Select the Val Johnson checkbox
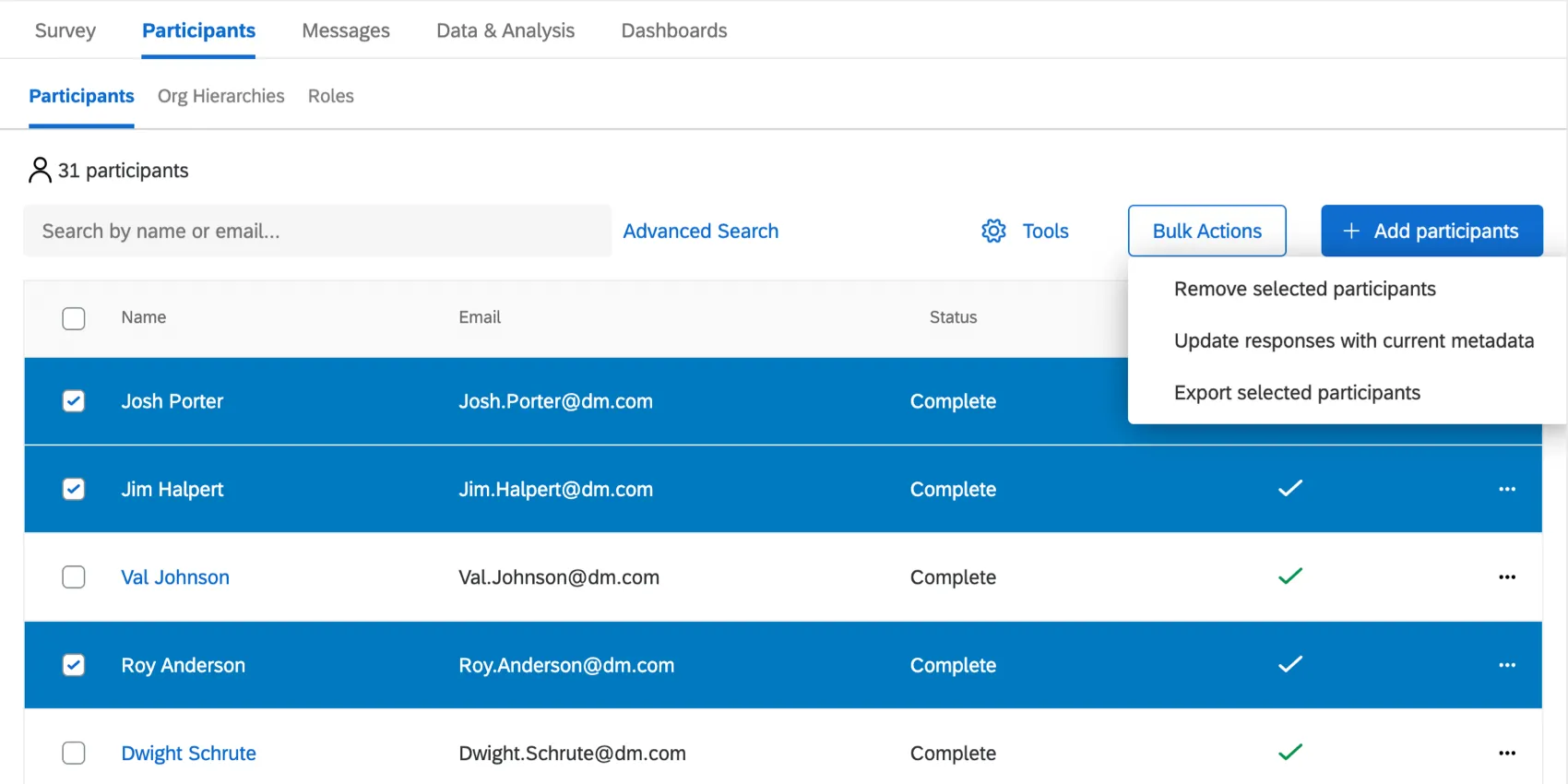The height and width of the screenshot is (784, 1568). tap(74, 577)
